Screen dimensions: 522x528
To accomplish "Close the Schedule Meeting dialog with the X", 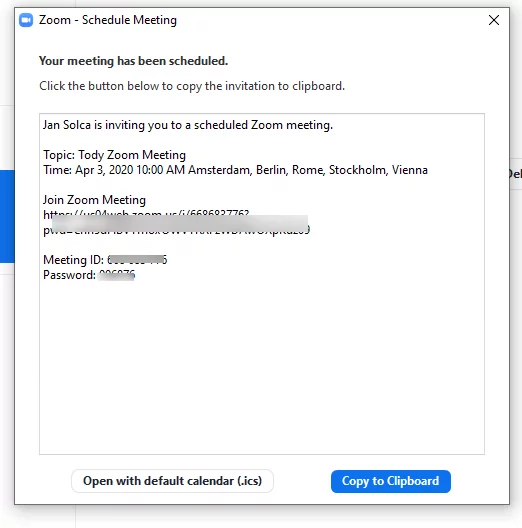I will [x=494, y=20].
